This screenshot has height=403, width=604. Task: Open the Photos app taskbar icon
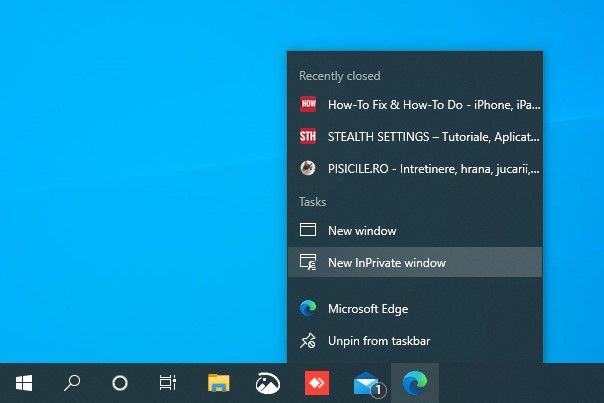click(x=268, y=383)
